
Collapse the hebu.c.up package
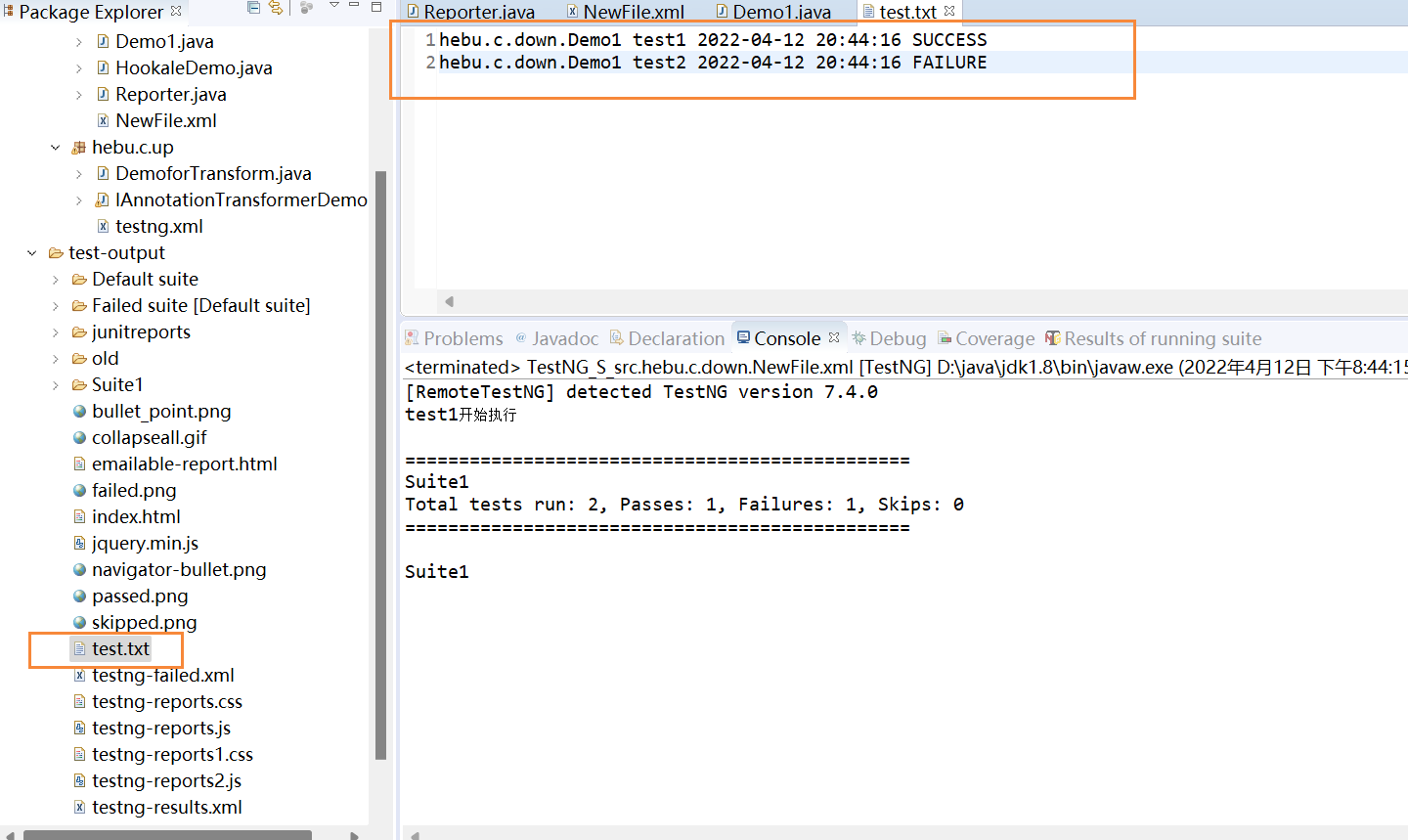pyautogui.click(x=56, y=148)
